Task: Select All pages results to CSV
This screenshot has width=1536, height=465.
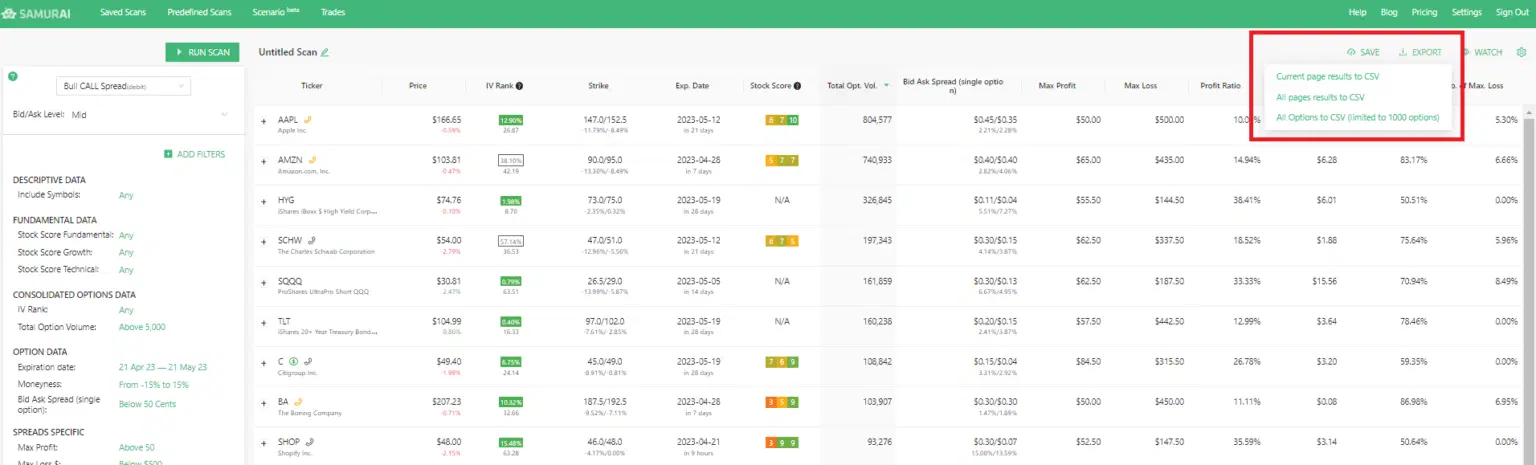Action: (x=1320, y=97)
